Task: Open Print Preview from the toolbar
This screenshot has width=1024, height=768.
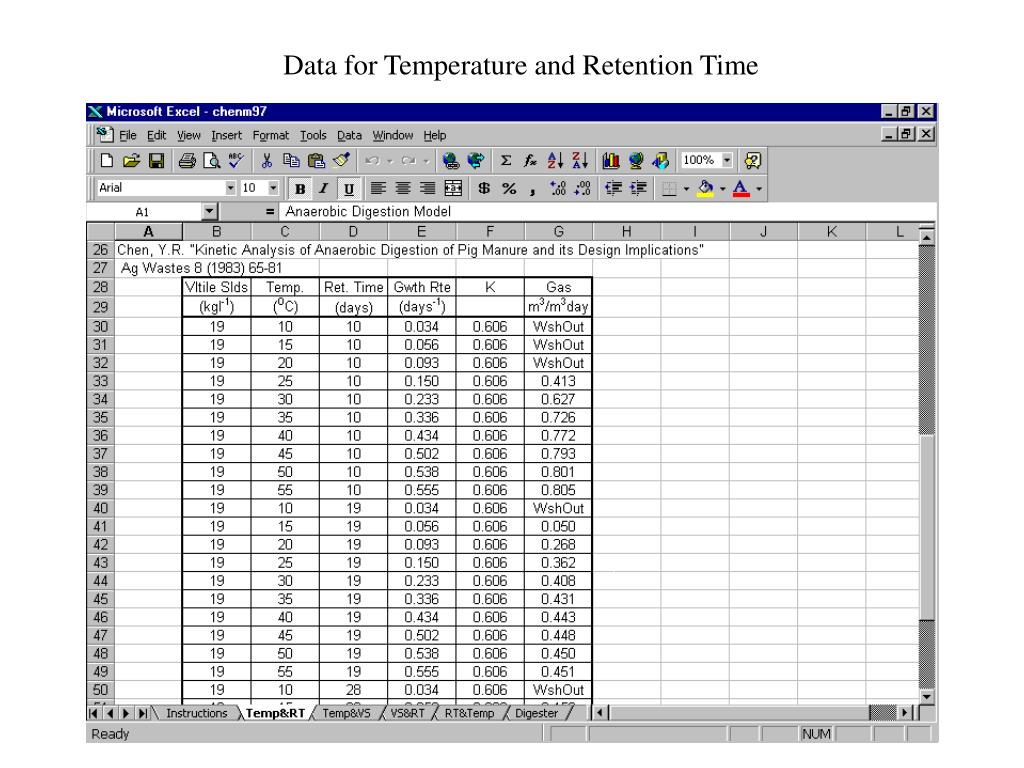Action: tap(212, 161)
